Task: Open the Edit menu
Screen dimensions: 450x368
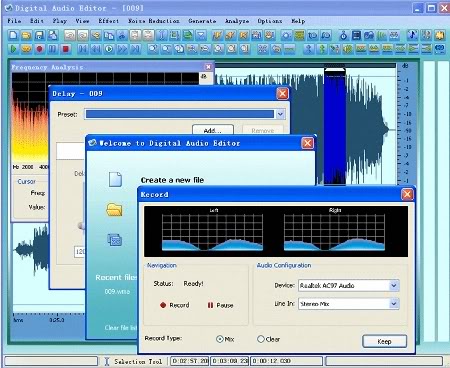Action: pos(37,21)
